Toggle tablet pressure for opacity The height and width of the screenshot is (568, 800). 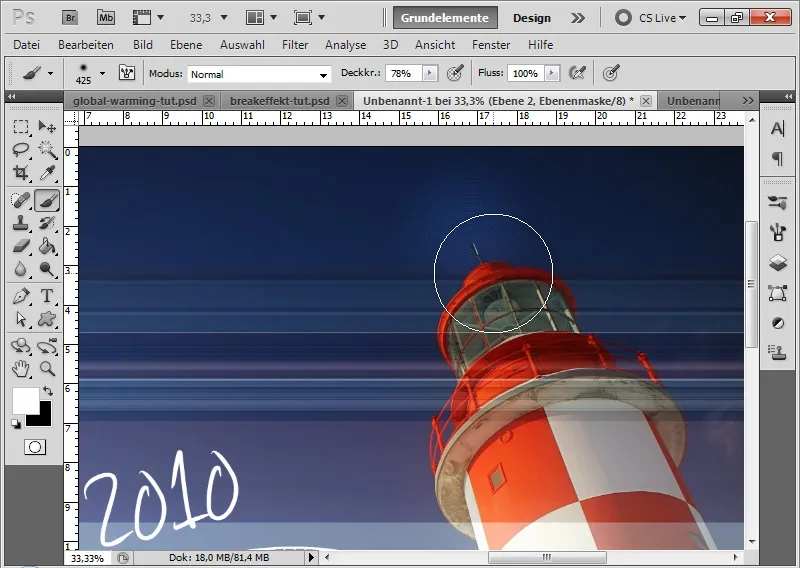(x=455, y=73)
